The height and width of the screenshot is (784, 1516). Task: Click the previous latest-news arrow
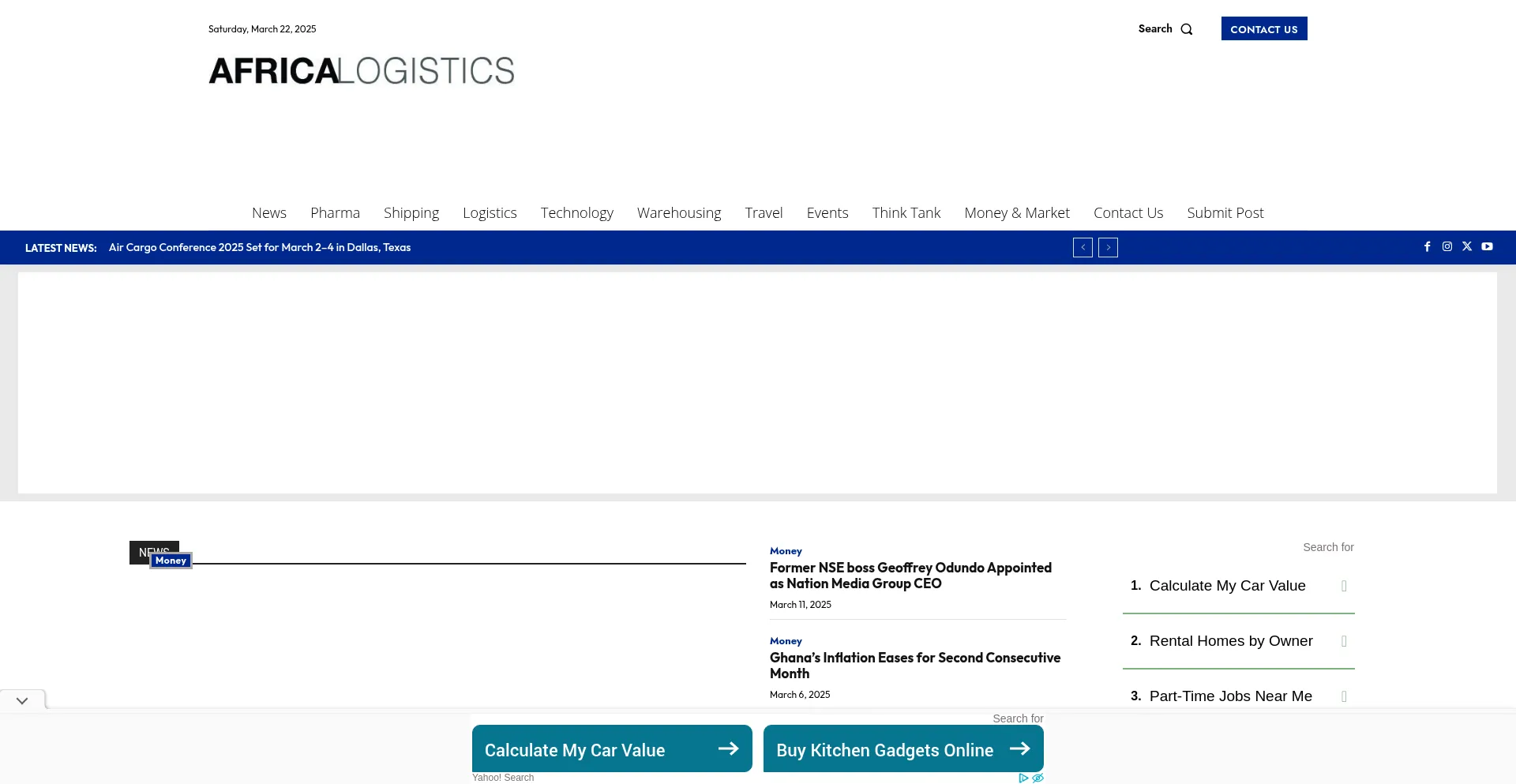click(1083, 247)
